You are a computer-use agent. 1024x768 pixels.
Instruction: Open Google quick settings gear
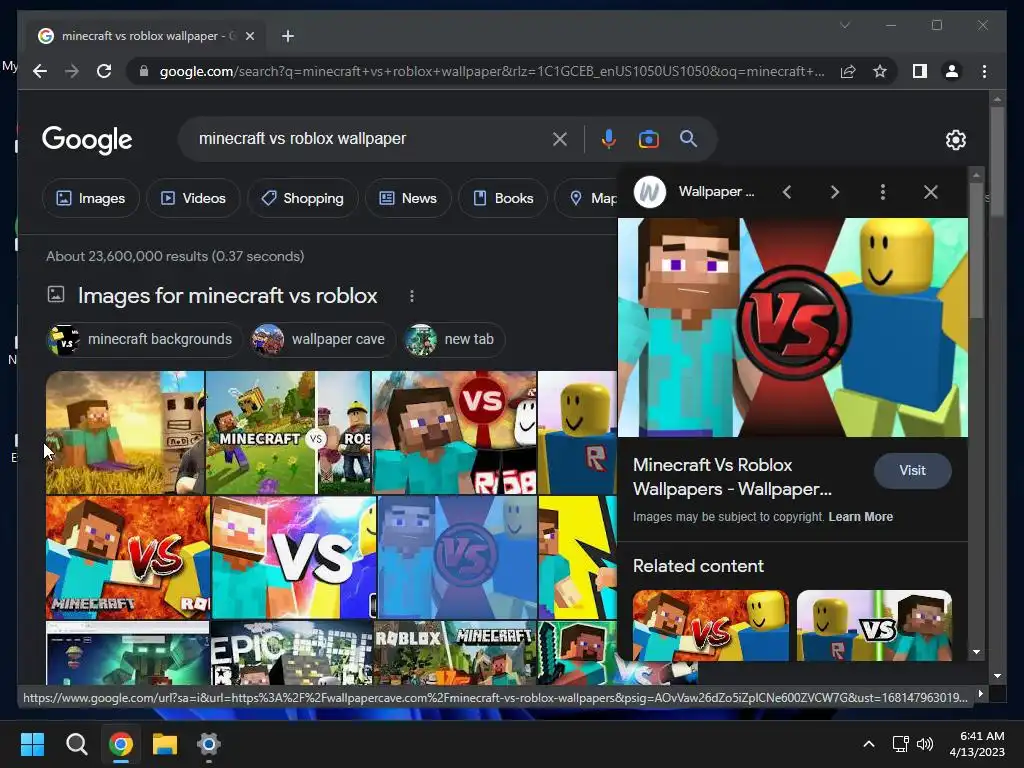pyautogui.click(x=955, y=139)
